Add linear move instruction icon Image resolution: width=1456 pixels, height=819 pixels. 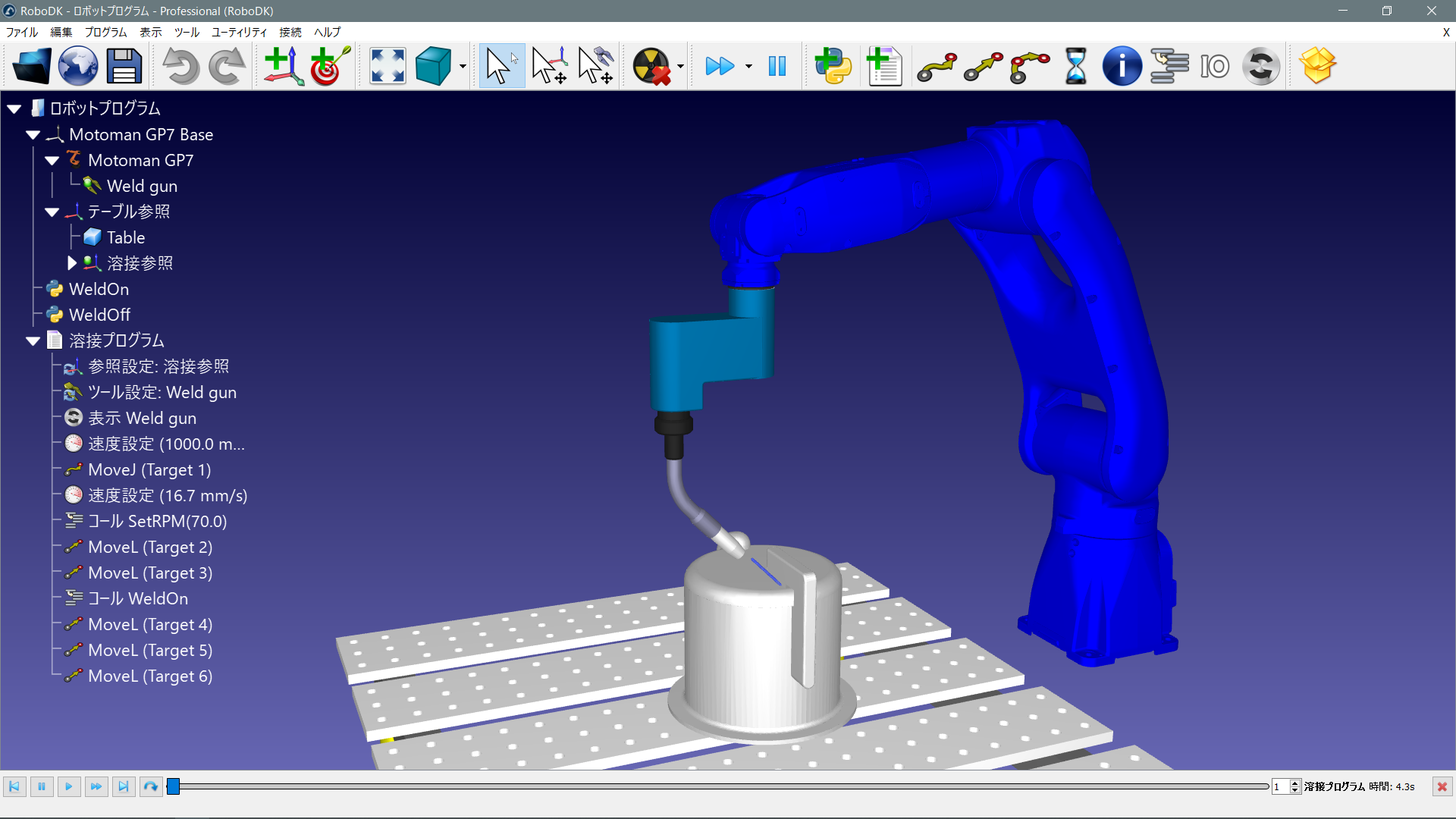tap(984, 66)
